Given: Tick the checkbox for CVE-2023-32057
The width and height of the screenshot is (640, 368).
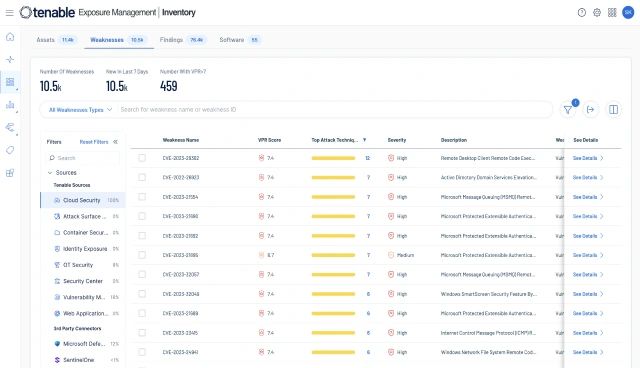Looking at the screenshot, I should 142,274.
